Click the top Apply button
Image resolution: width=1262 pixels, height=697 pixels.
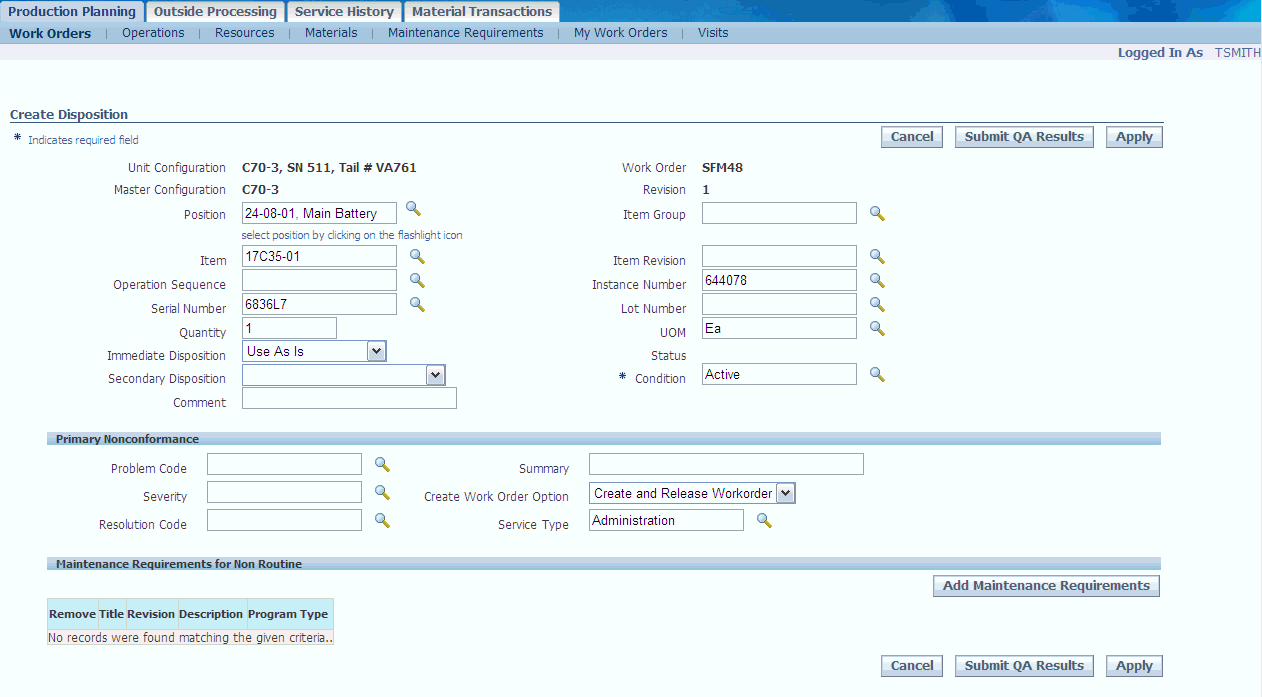pos(1134,137)
